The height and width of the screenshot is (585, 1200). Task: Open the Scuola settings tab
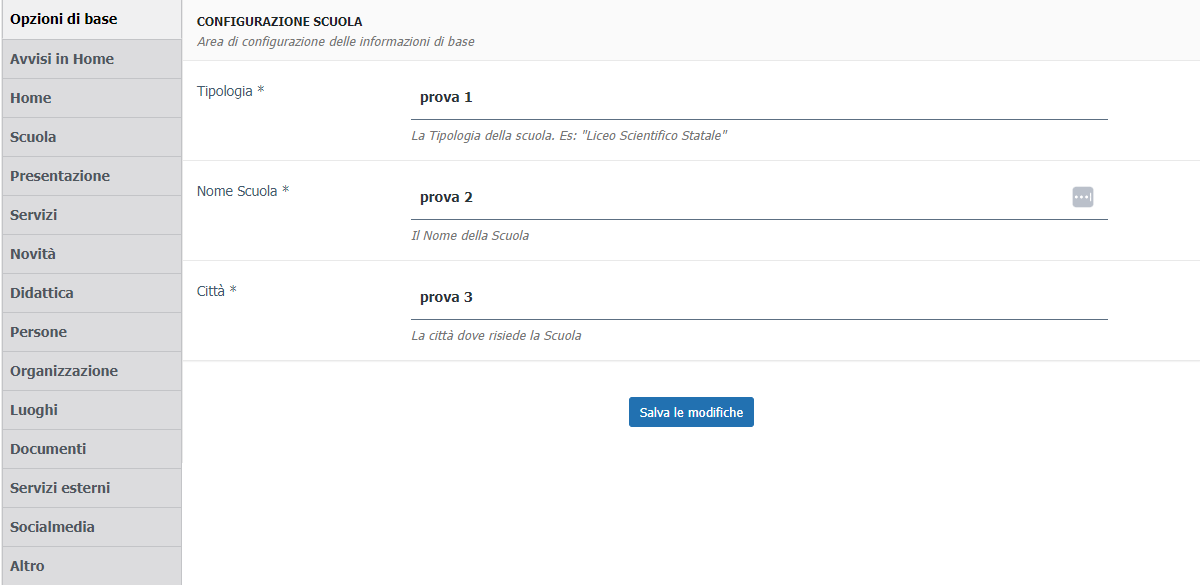(91, 137)
